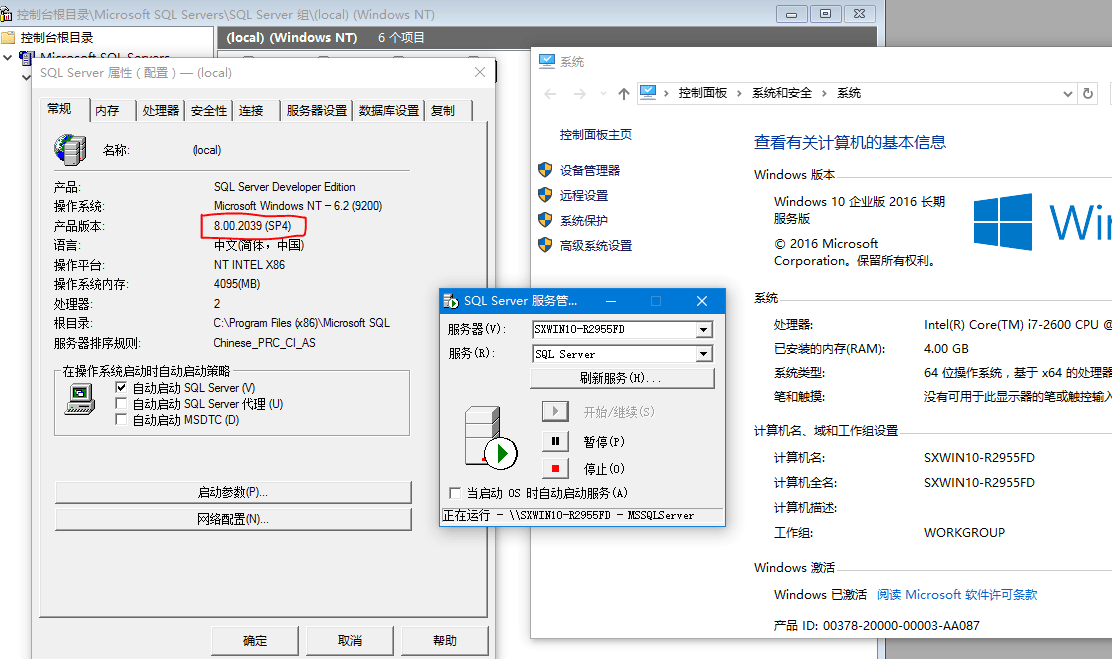The image size is (1120, 659).
Task: Click the computer icon in autostart group
Action: click(x=80, y=399)
